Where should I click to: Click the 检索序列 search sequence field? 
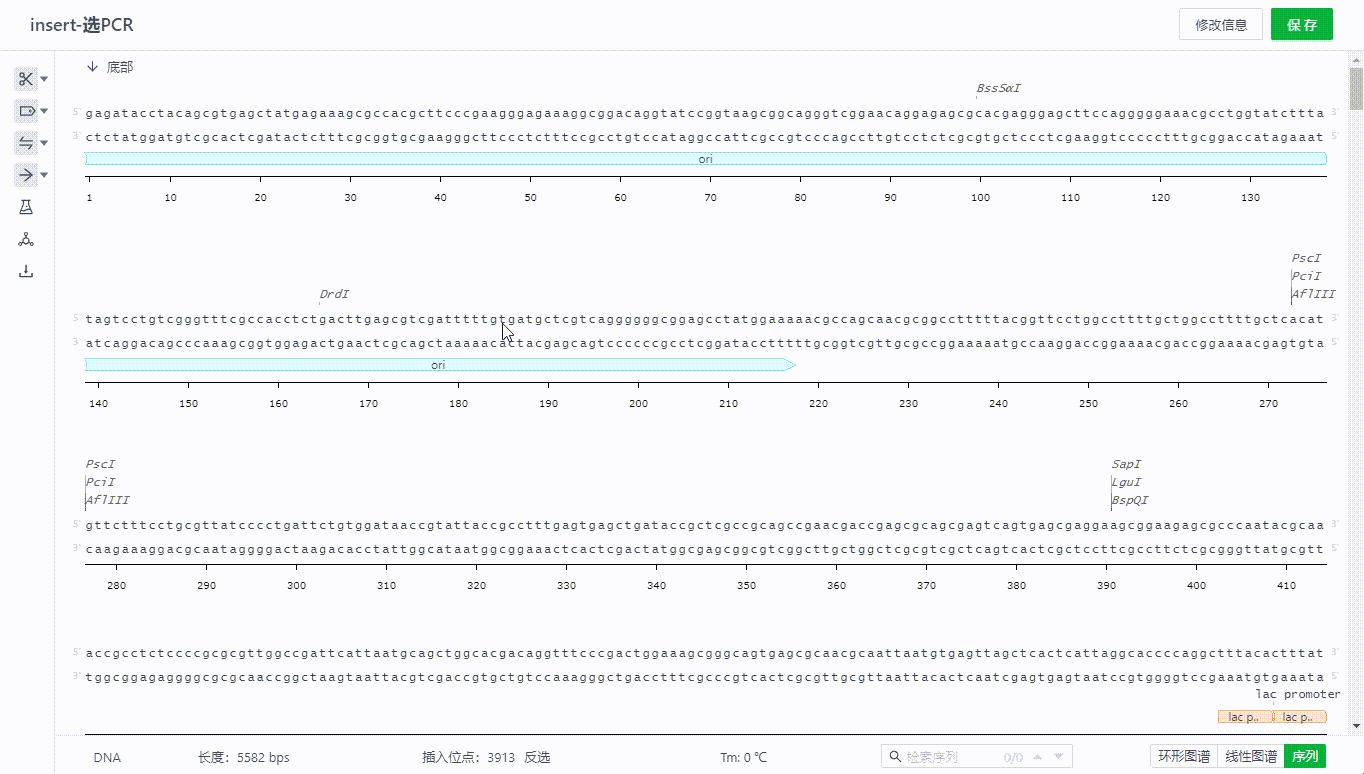coord(950,757)
